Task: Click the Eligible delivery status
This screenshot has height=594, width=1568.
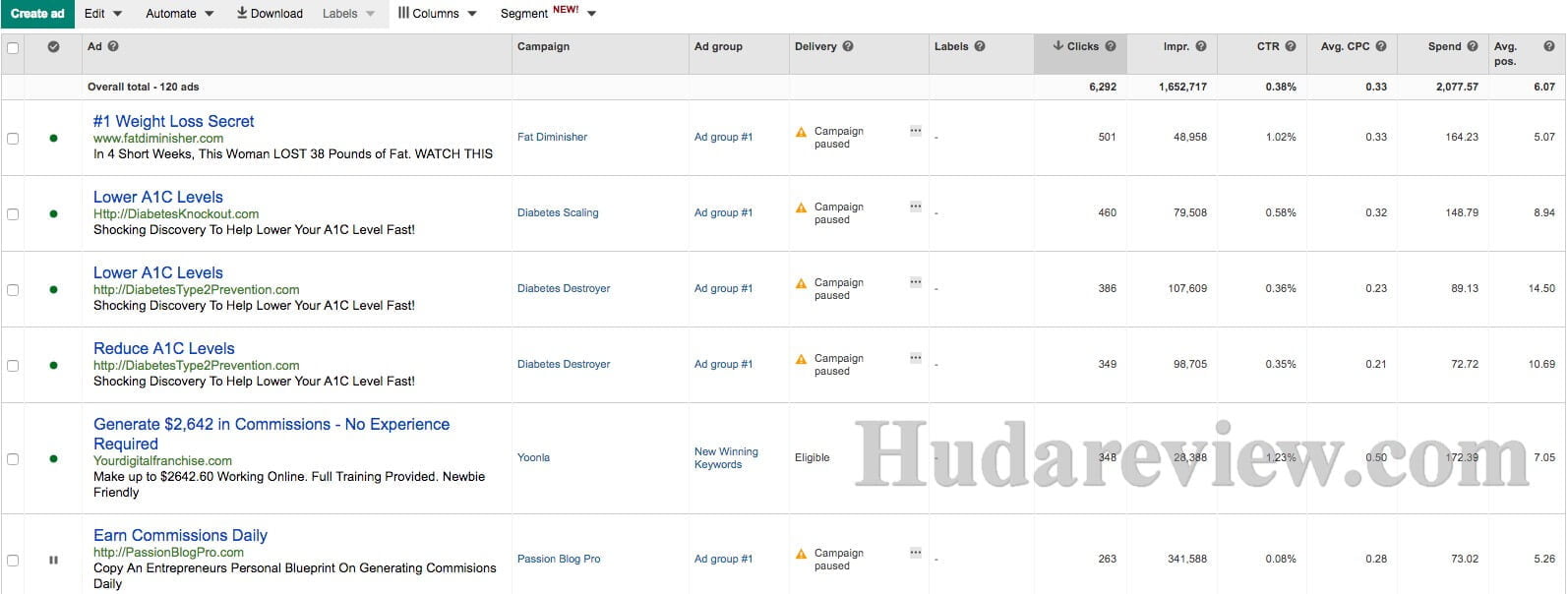Action: tap(812, 458)
